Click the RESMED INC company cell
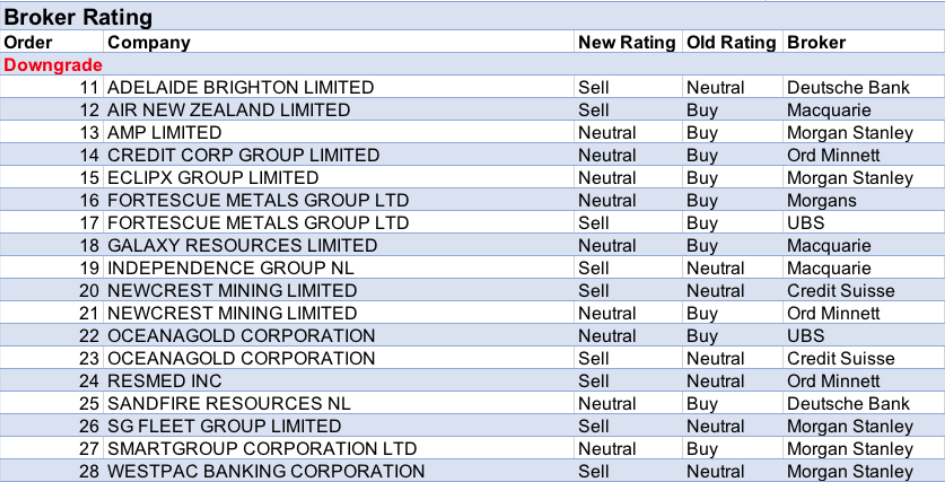The width and height of the screenshot is (946, 482). (x=164, y=381)
